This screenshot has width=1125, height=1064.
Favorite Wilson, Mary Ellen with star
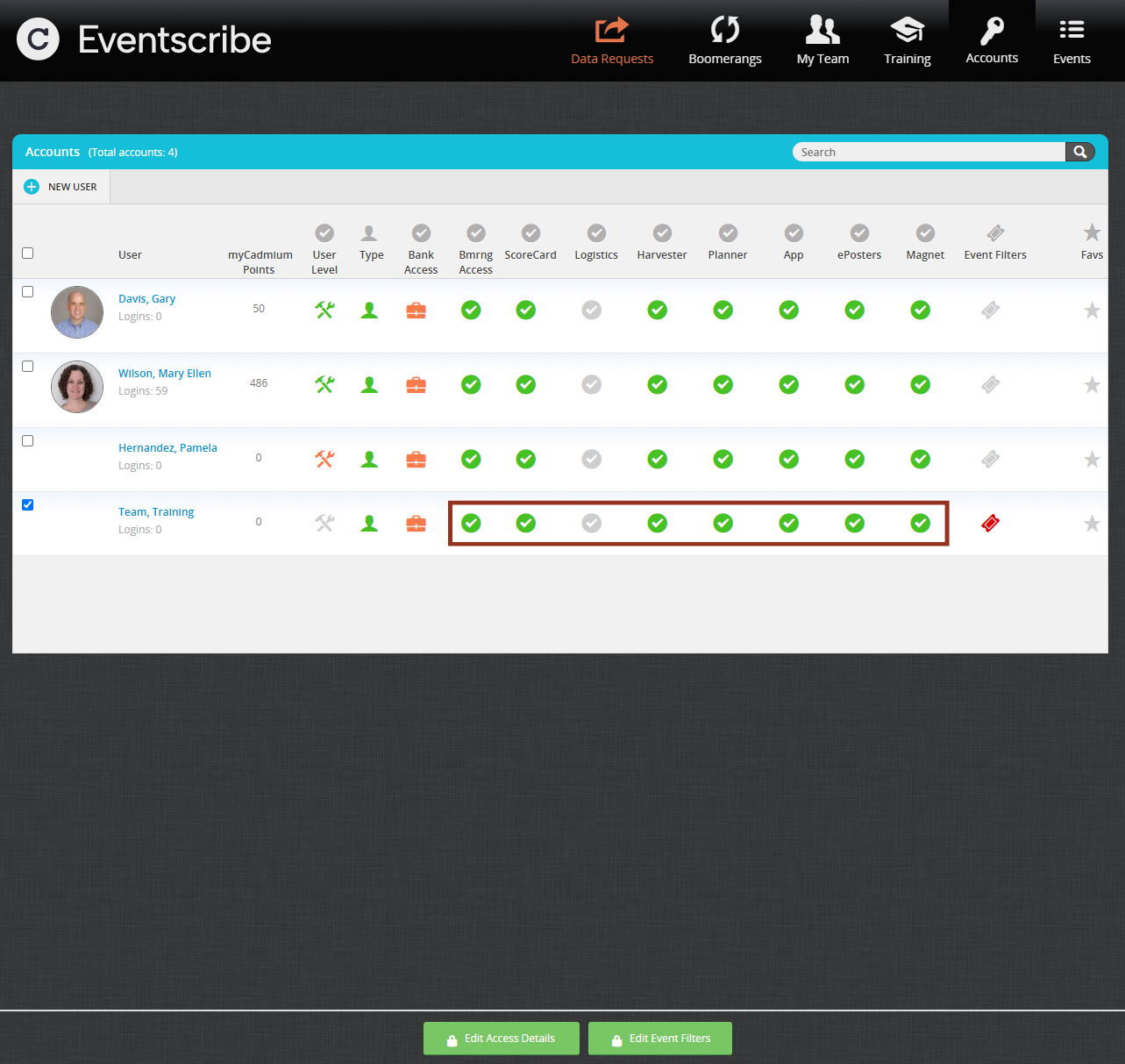1092,384
